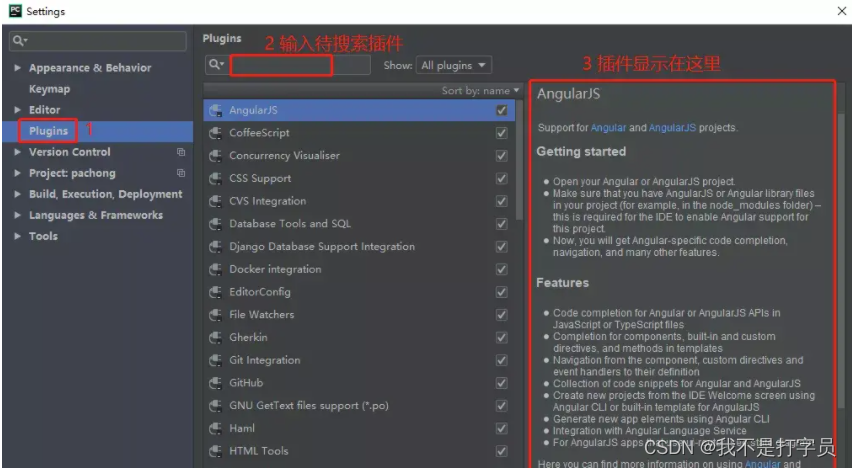Viewport: 852px width, 468px height.
Task: Uncheck the File Watchers plugin checkbox
Action: pos(502,315)
